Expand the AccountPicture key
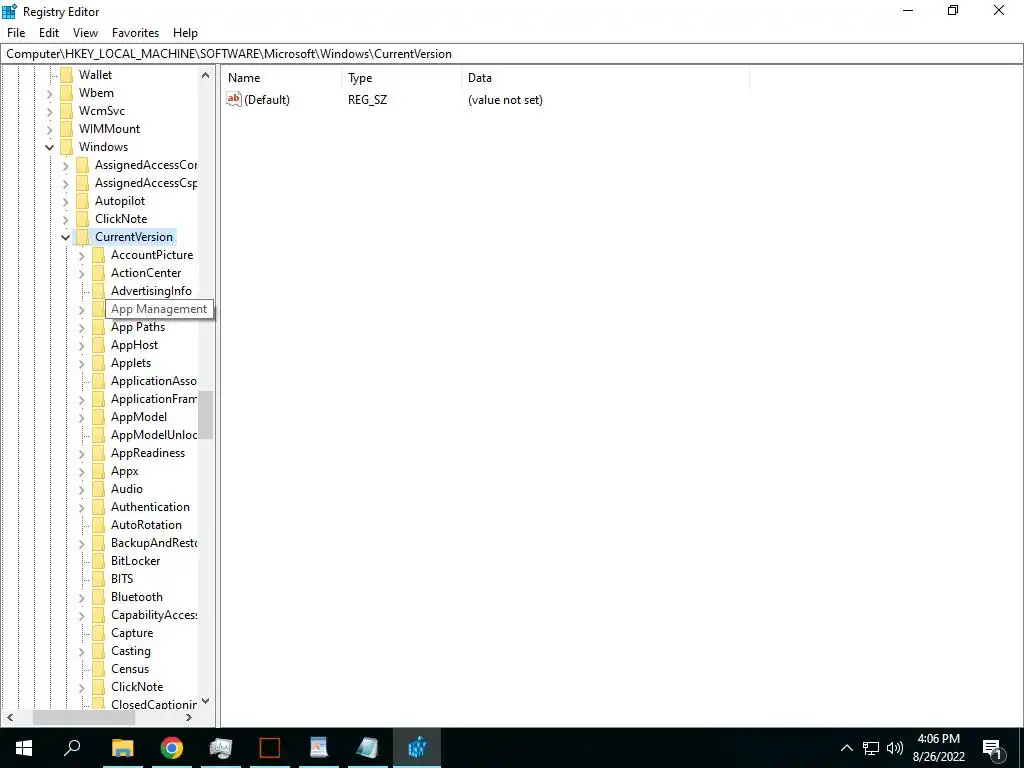 point(82,255)
